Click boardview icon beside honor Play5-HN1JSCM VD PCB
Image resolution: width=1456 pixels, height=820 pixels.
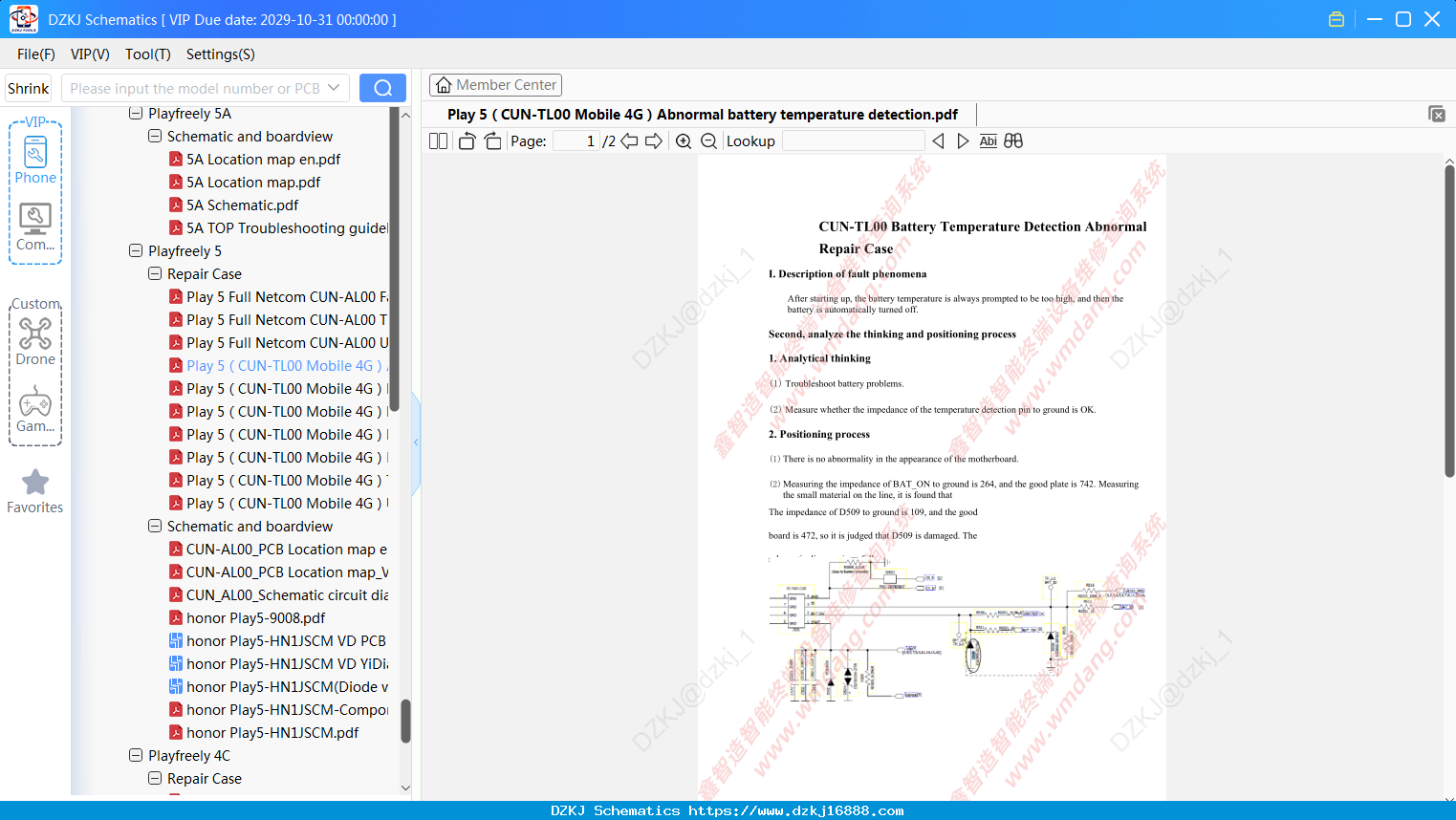pos(176,640)
